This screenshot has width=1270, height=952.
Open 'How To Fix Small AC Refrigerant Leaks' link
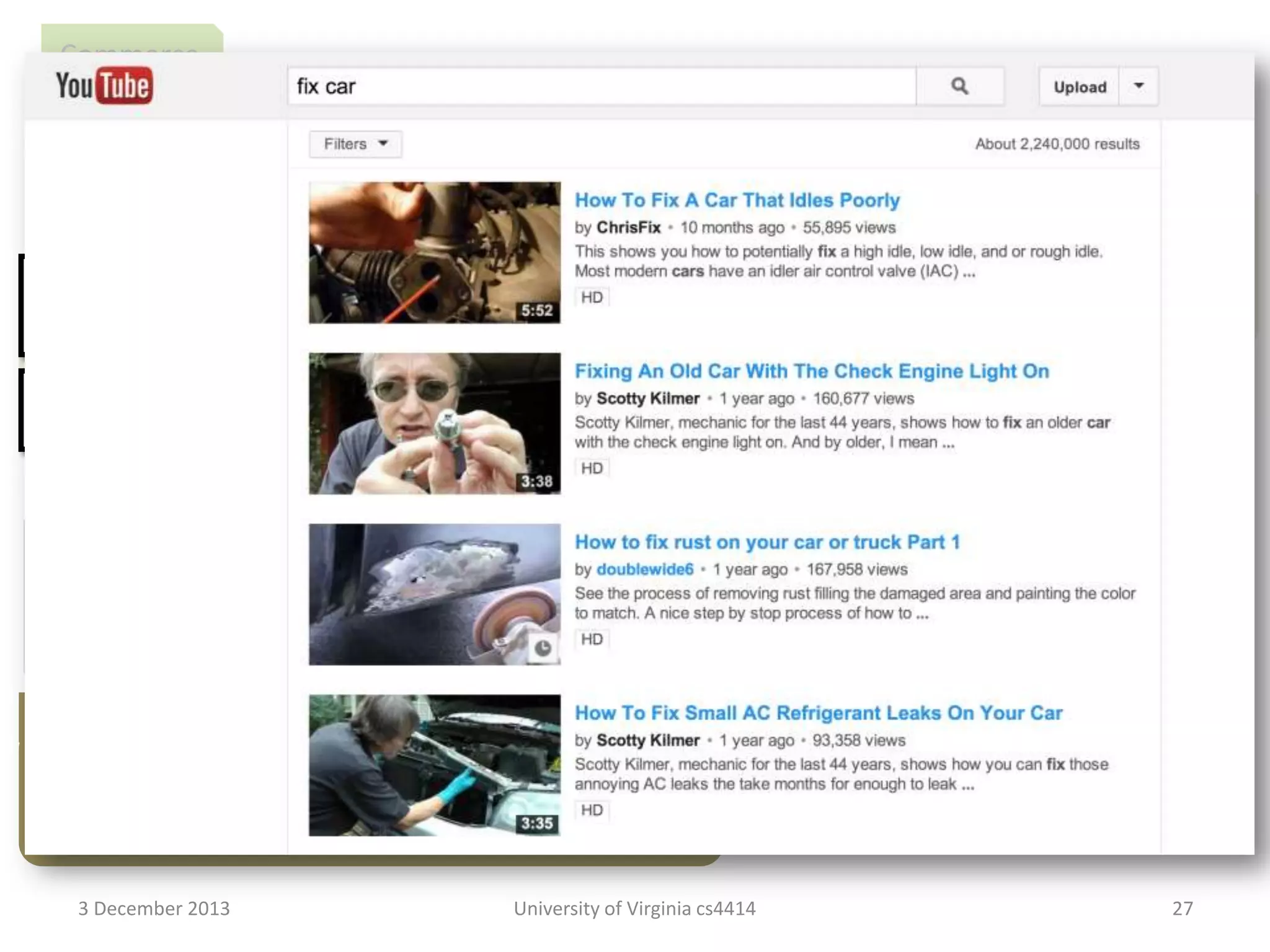click(818, 713)
